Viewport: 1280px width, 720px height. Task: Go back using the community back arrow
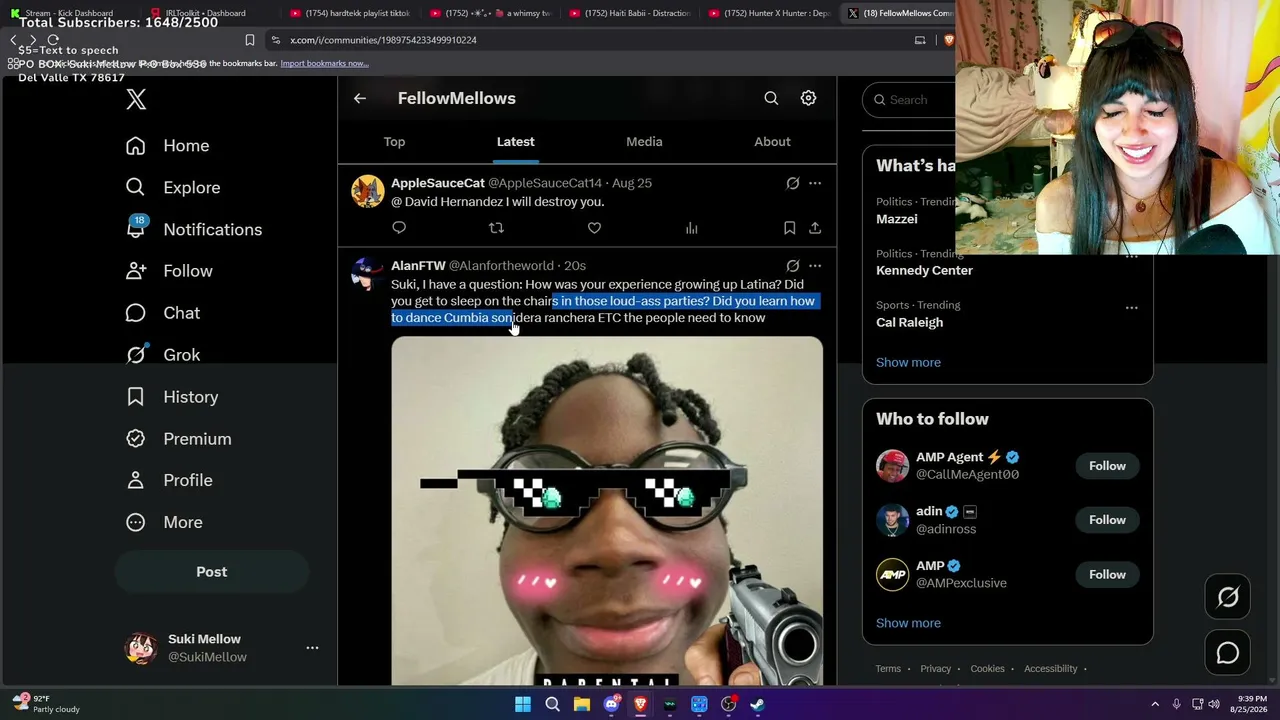(x=360, y=98)
